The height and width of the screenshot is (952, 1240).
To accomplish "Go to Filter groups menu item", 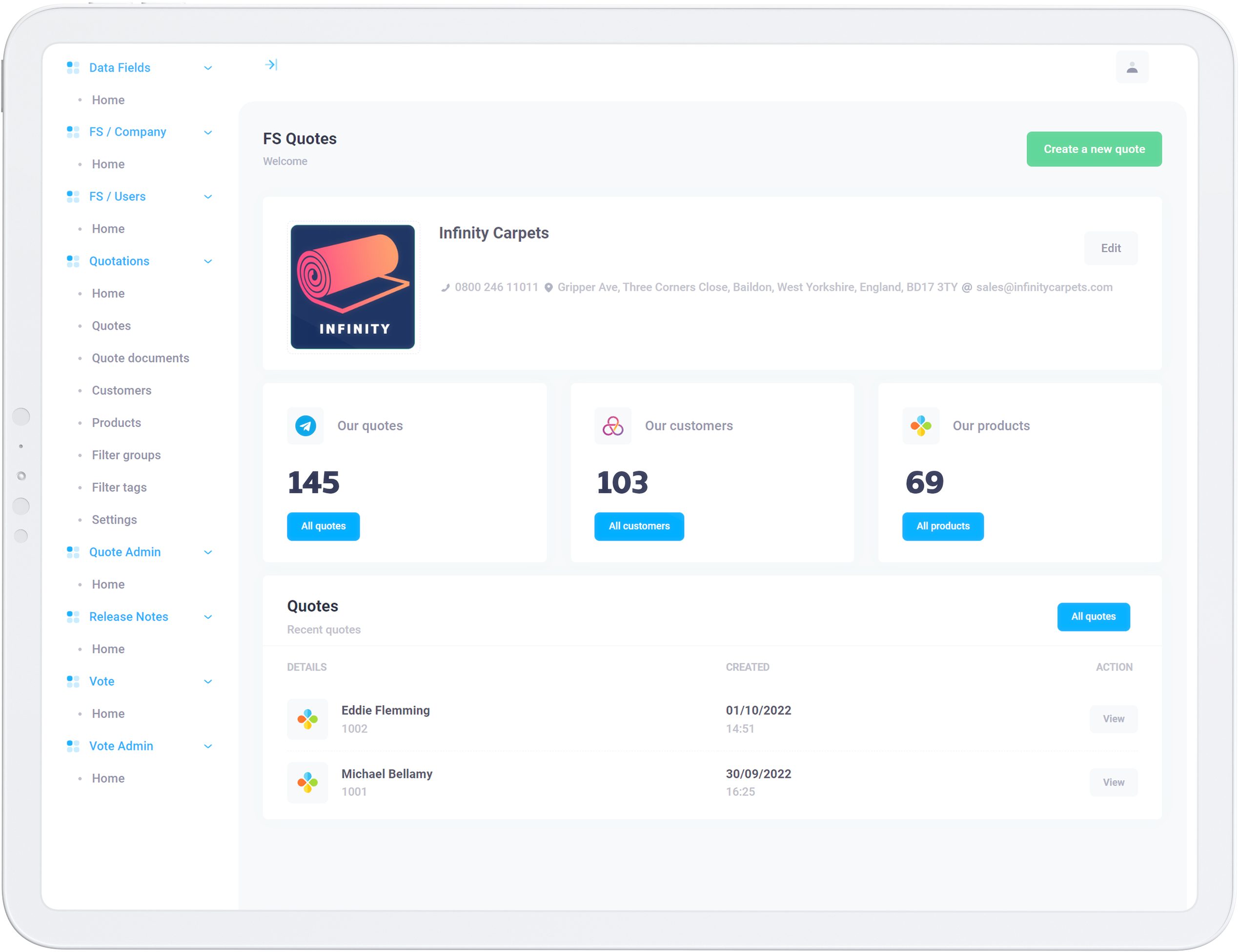I will pos(126,455).
